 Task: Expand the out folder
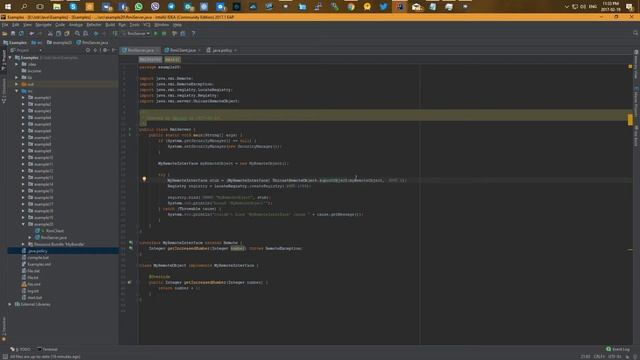pyautogui.click(x=17, y=84)
